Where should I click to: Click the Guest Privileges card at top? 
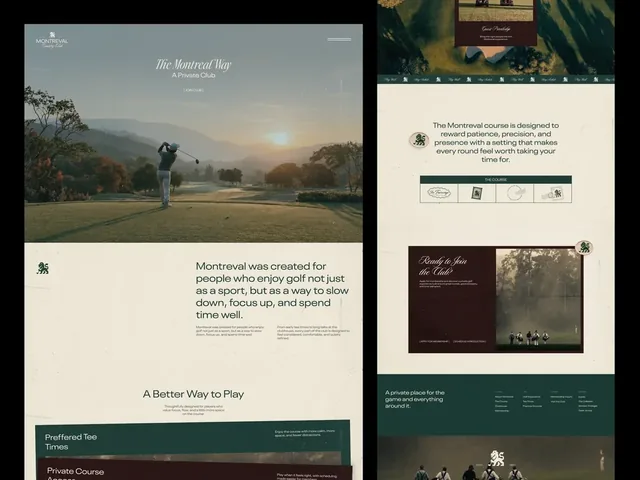[x=496, y=23]
